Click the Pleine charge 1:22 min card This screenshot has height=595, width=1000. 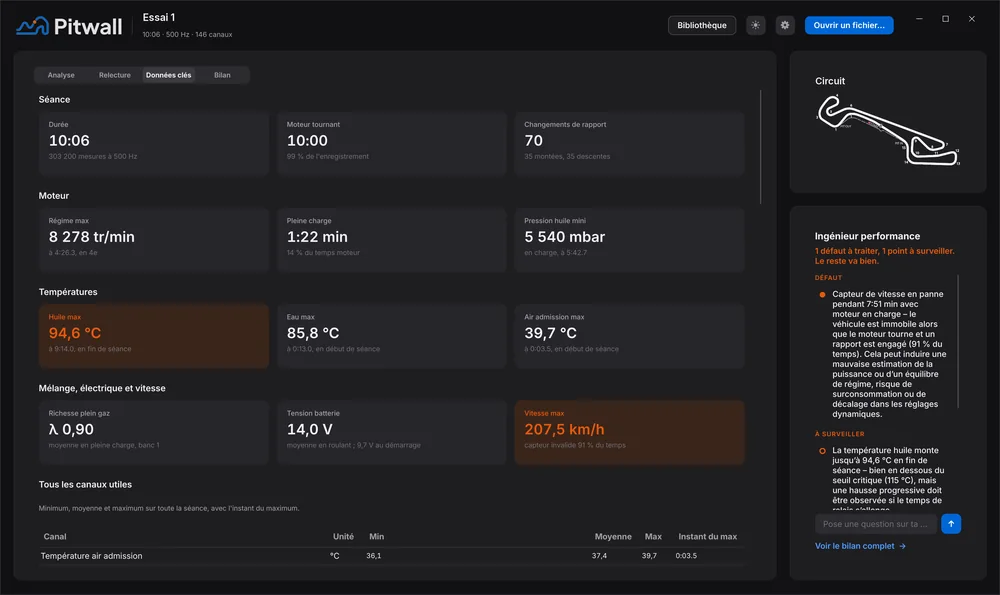(392, 240)
